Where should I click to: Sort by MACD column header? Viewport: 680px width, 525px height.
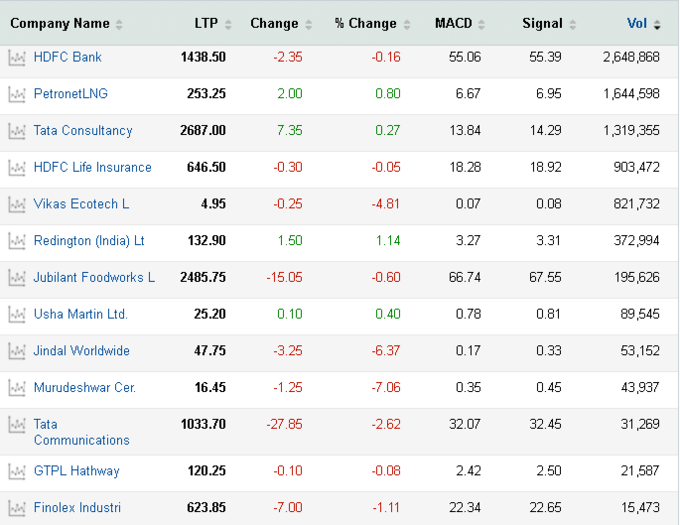point(453,23)
